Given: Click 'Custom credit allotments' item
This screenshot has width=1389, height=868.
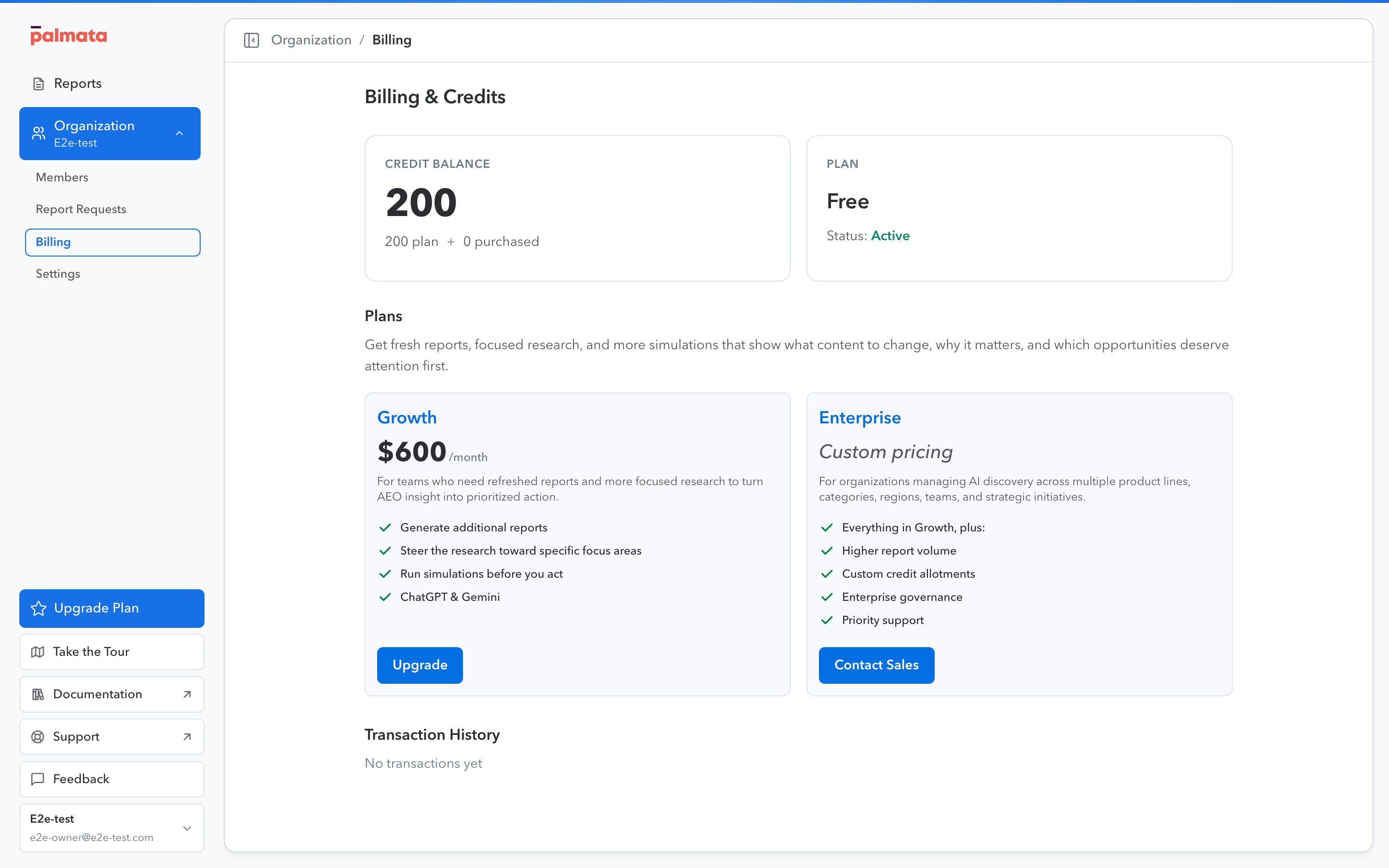Looking at the screenshot, I should (x=908, y=574).
